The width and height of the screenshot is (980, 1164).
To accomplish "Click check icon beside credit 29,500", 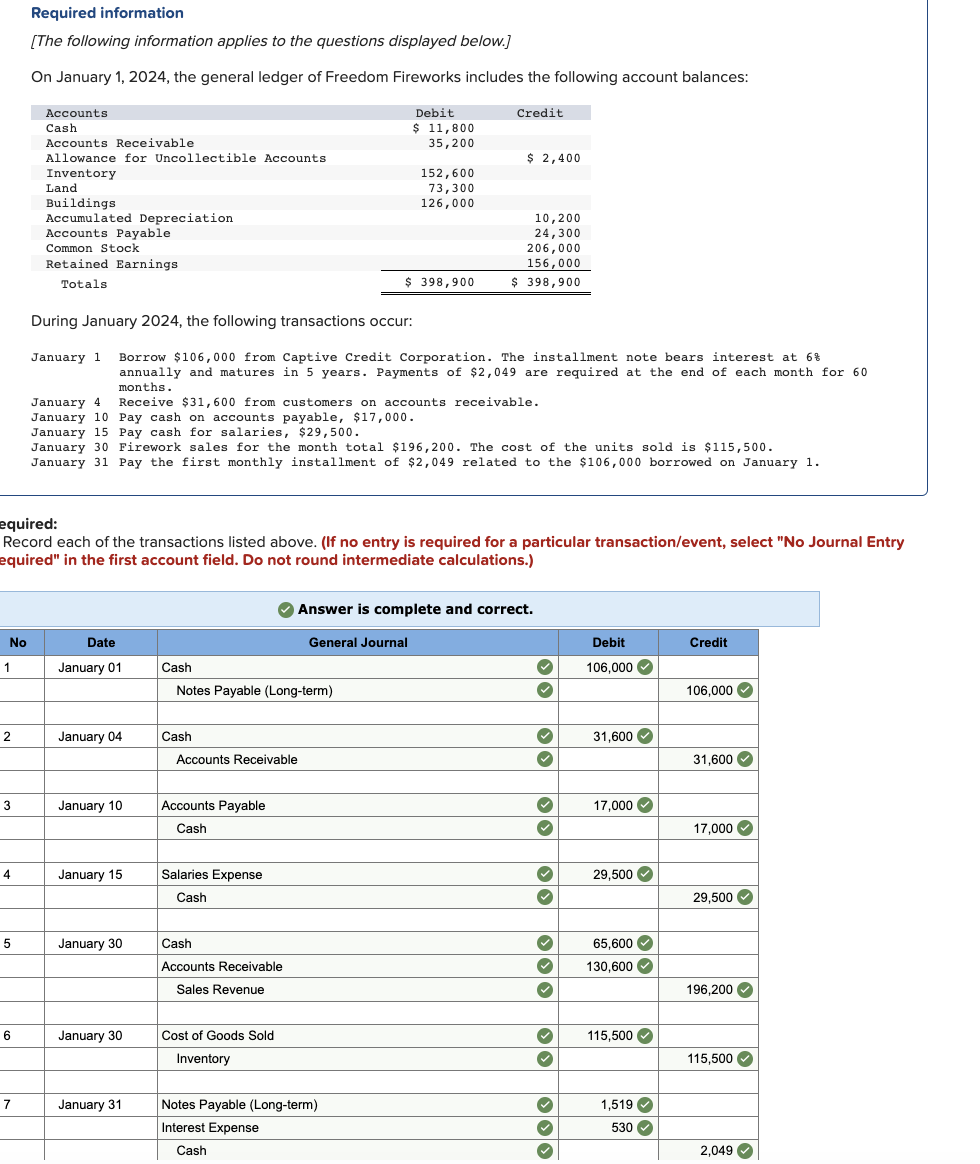I will point(745,897).
